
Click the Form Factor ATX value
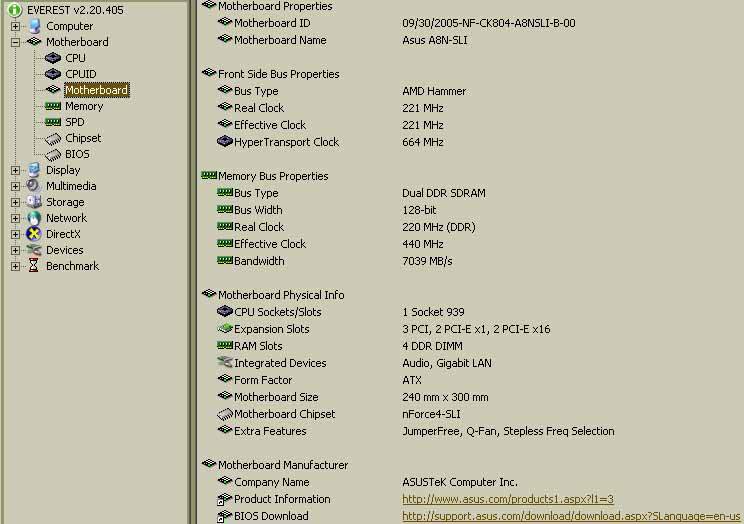tap(412, 380)
